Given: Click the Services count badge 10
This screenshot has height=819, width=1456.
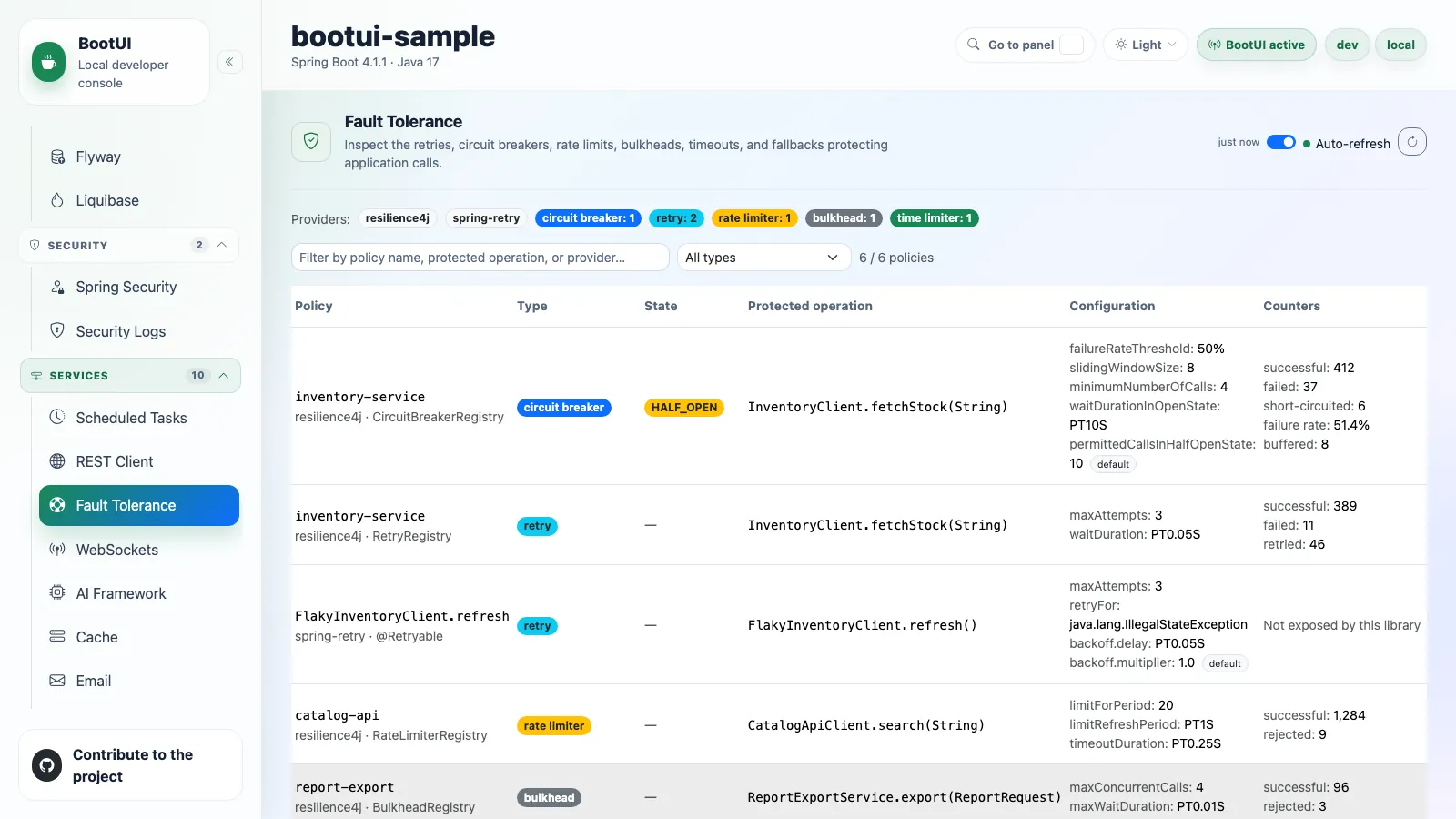Looking at the screenshot, I should (198, 376).
